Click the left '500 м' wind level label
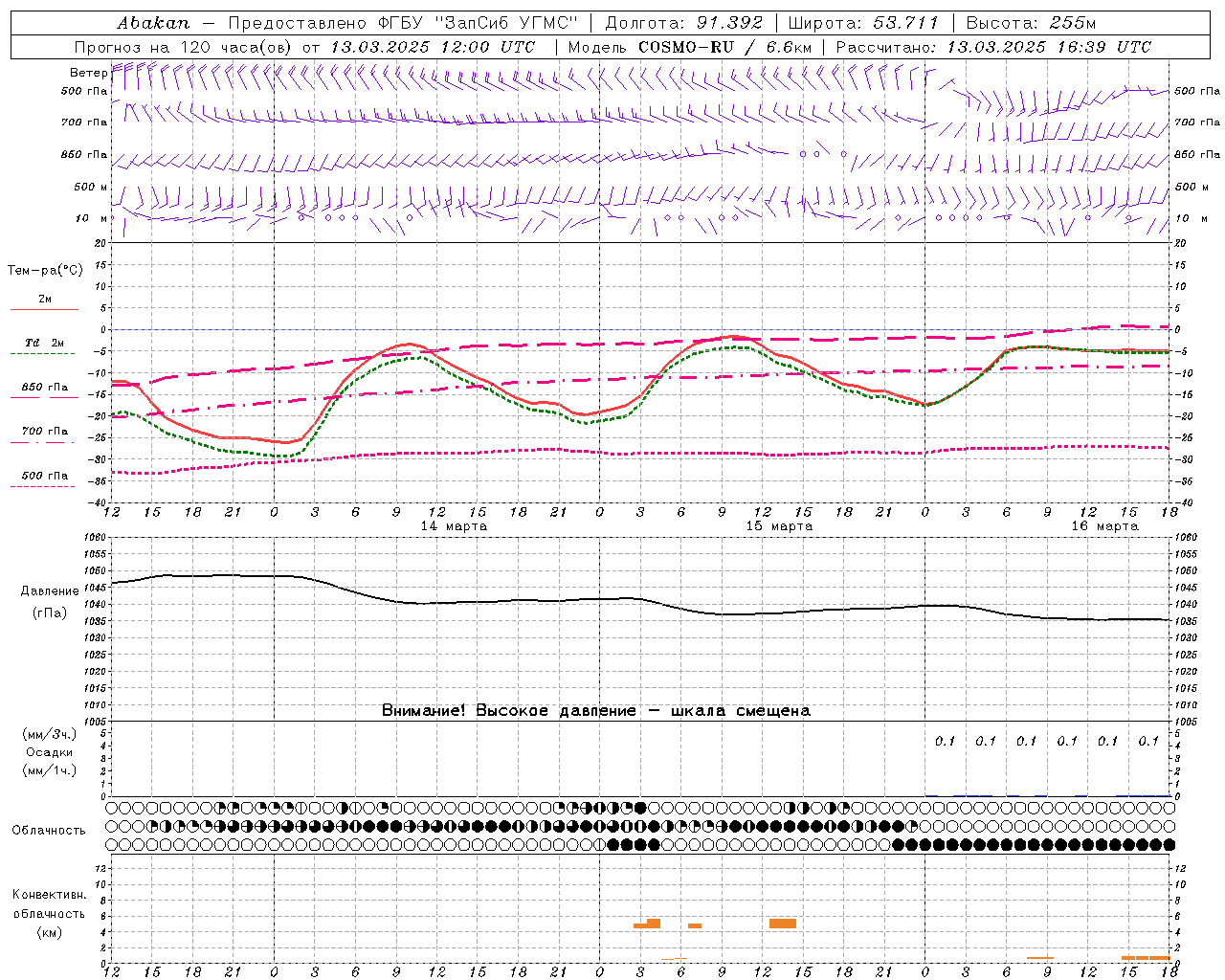The height and width of the screenshot is (980, 1225). click(91, 187)
